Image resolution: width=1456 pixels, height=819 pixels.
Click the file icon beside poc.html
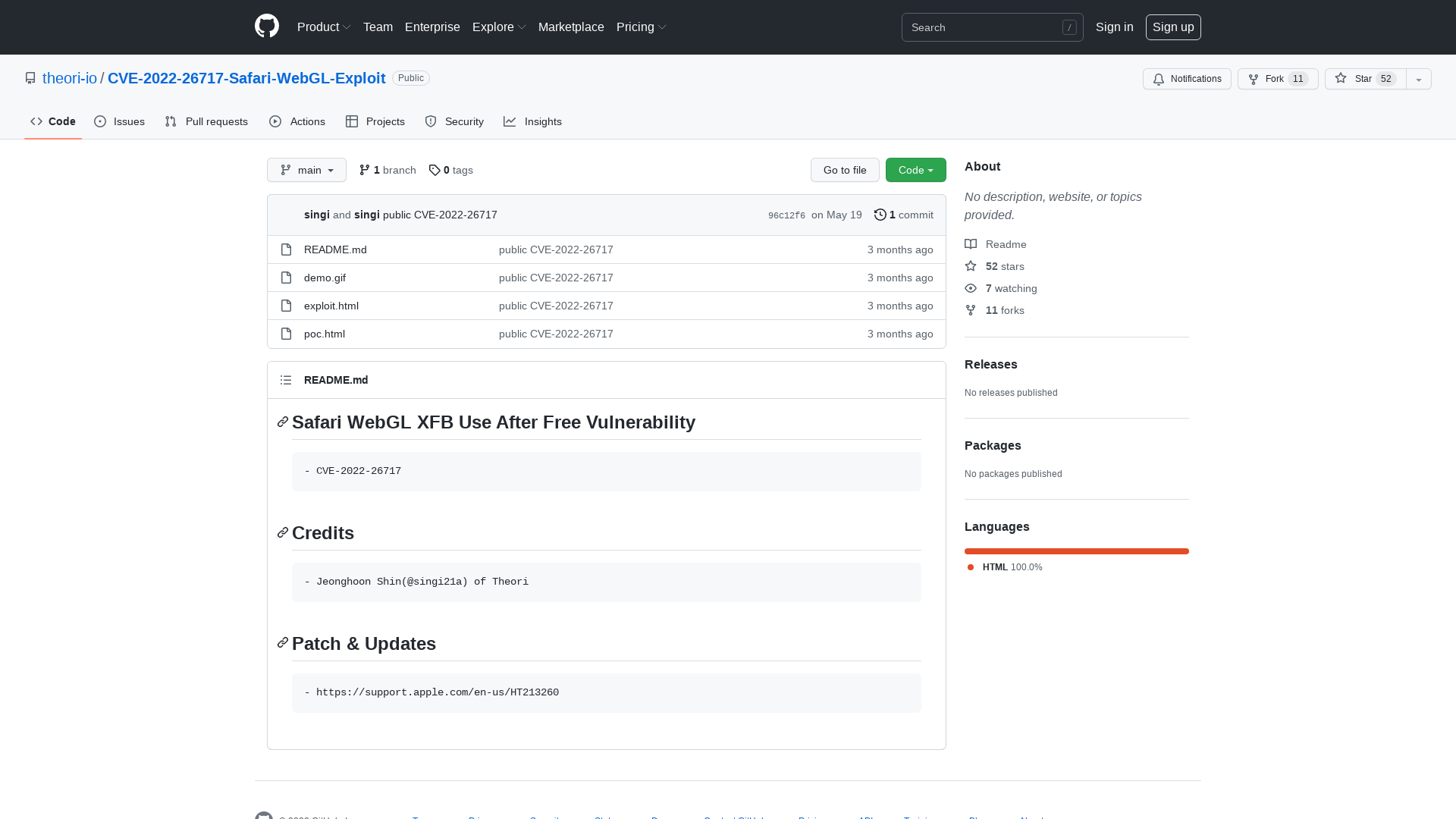[286, 334]
